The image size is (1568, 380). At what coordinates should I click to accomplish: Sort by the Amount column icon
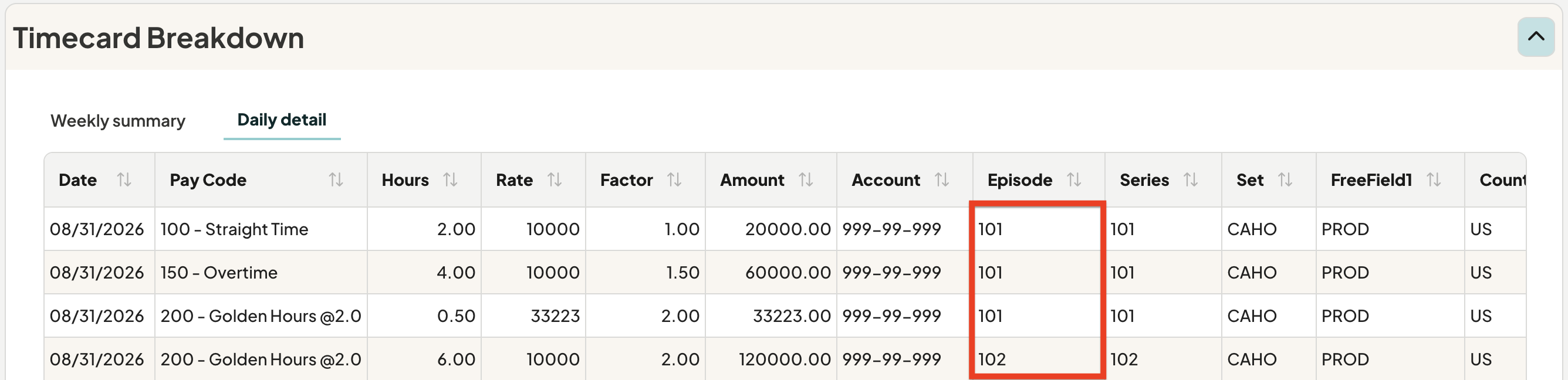tap(806, 180)
